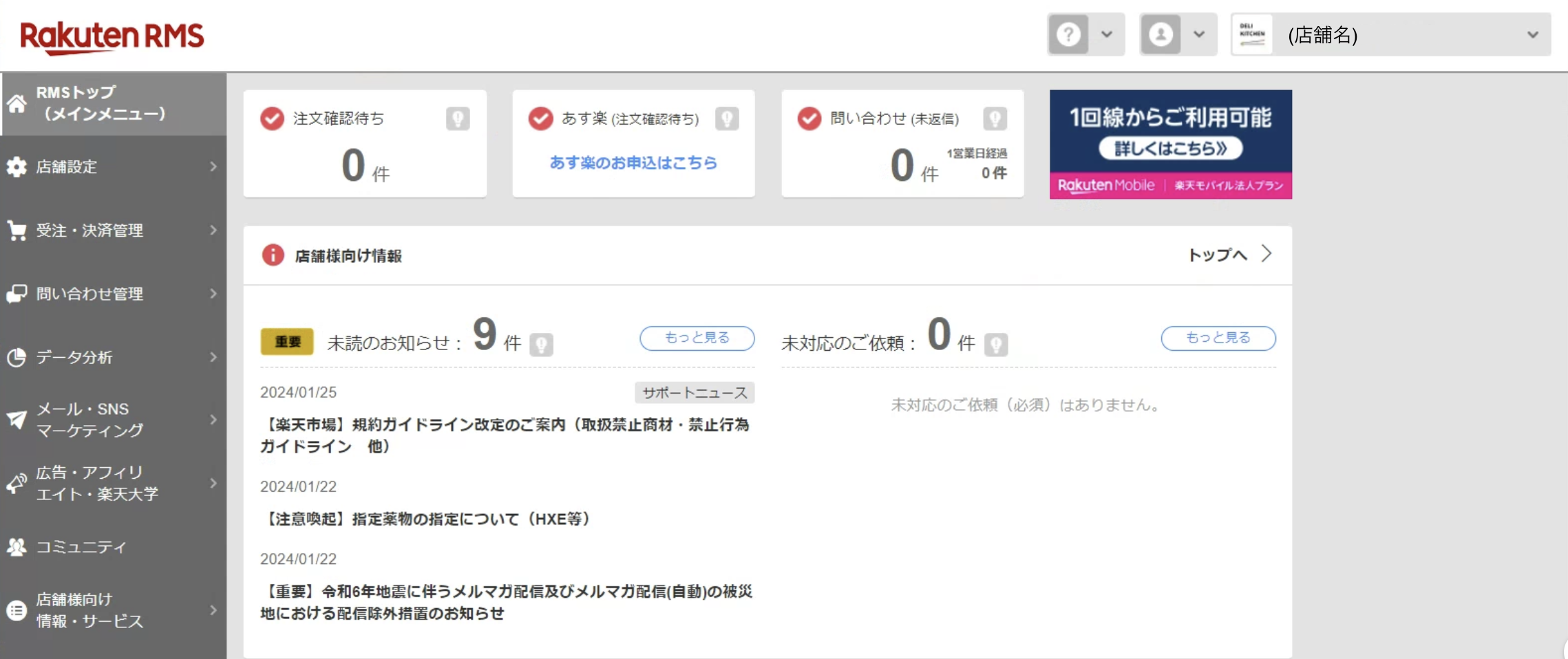1568x659 pixels.
Task: Open データ分析 menu
Action: 113,357
